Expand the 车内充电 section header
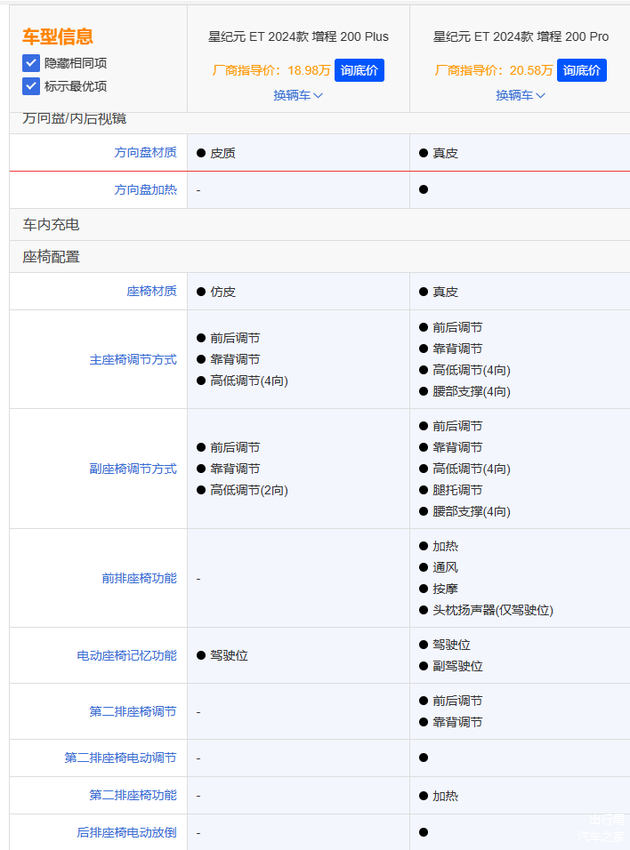Image resolution: width=630 pixels, height=850 pixels. [x=51, y=225]
